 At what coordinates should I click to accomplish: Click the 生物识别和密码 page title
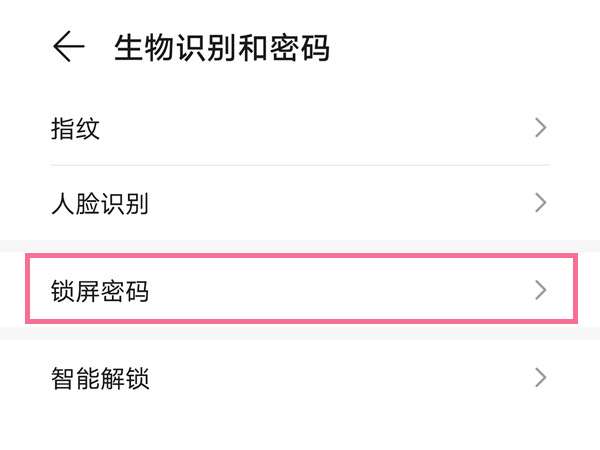click(x=222, y=48)
